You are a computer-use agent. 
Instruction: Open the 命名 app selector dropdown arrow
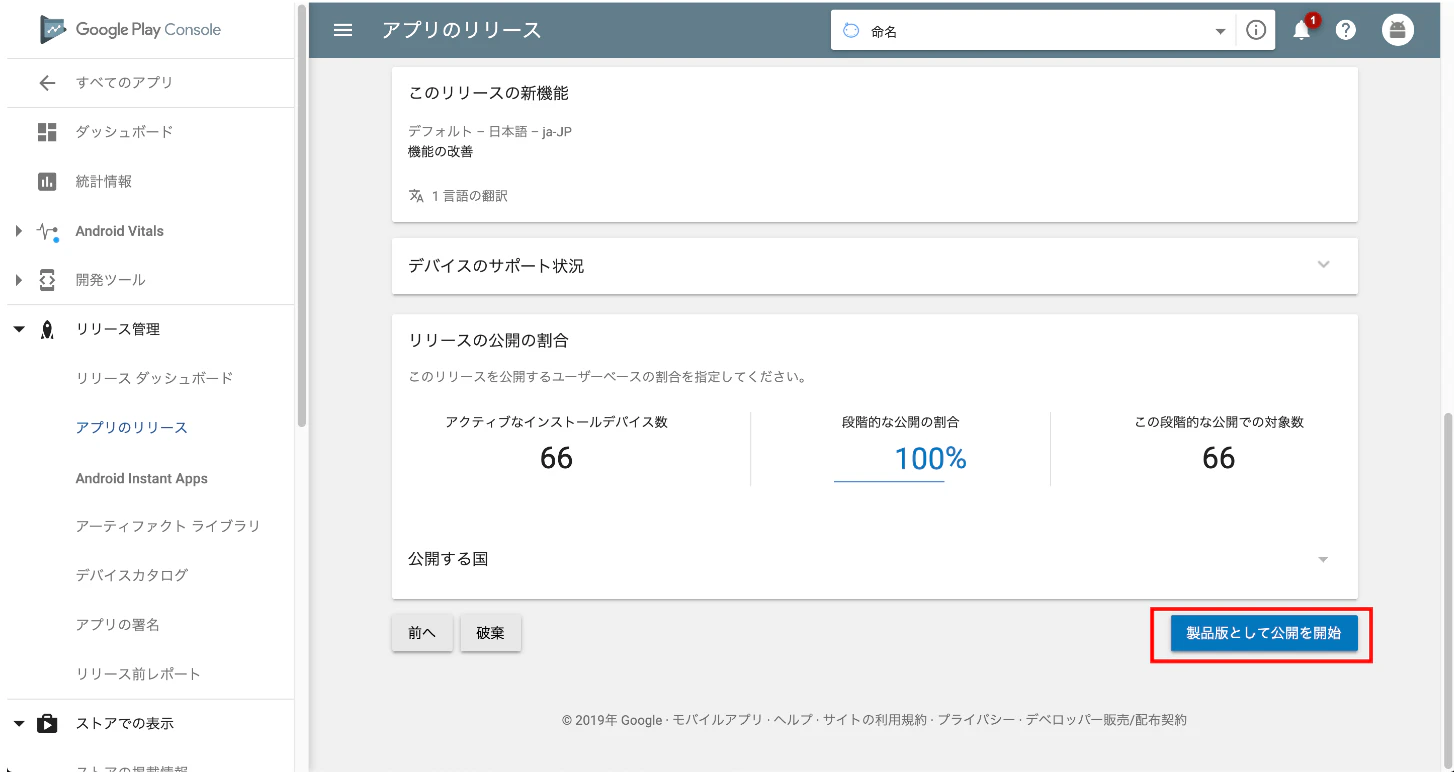coord(1220,31)
